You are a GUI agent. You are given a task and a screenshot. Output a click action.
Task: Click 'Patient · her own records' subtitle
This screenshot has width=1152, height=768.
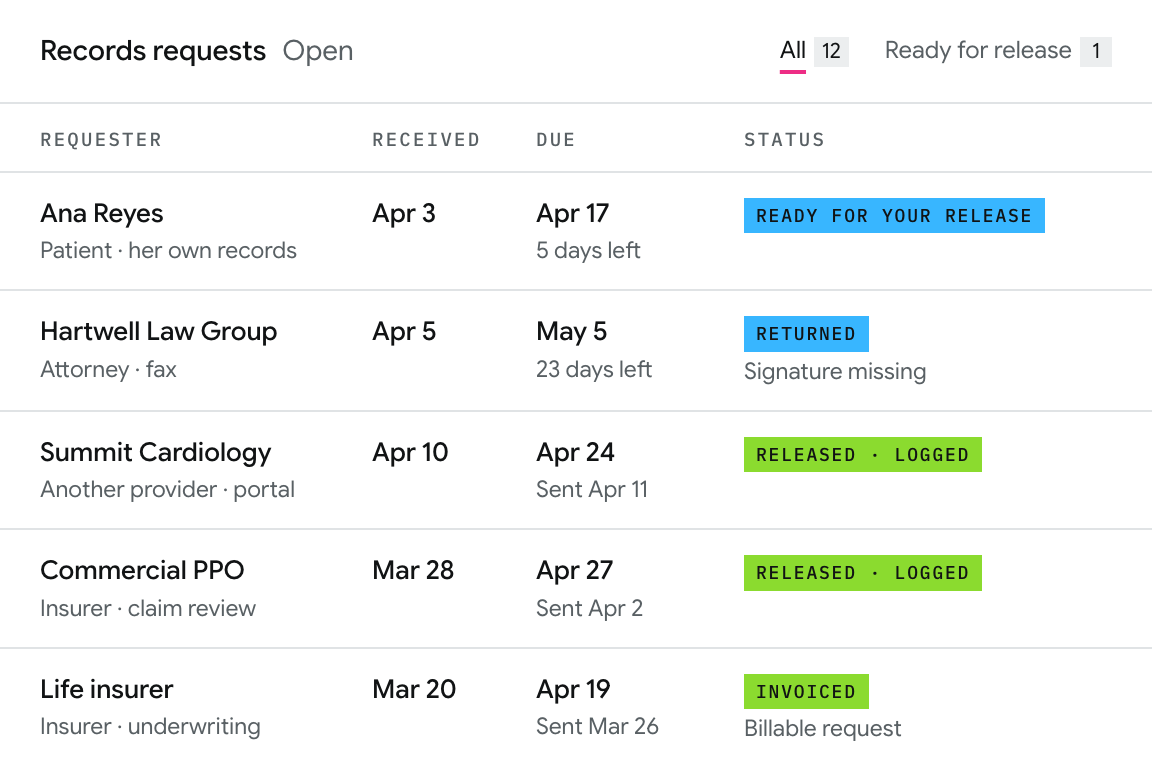click(x=168, y=251)
